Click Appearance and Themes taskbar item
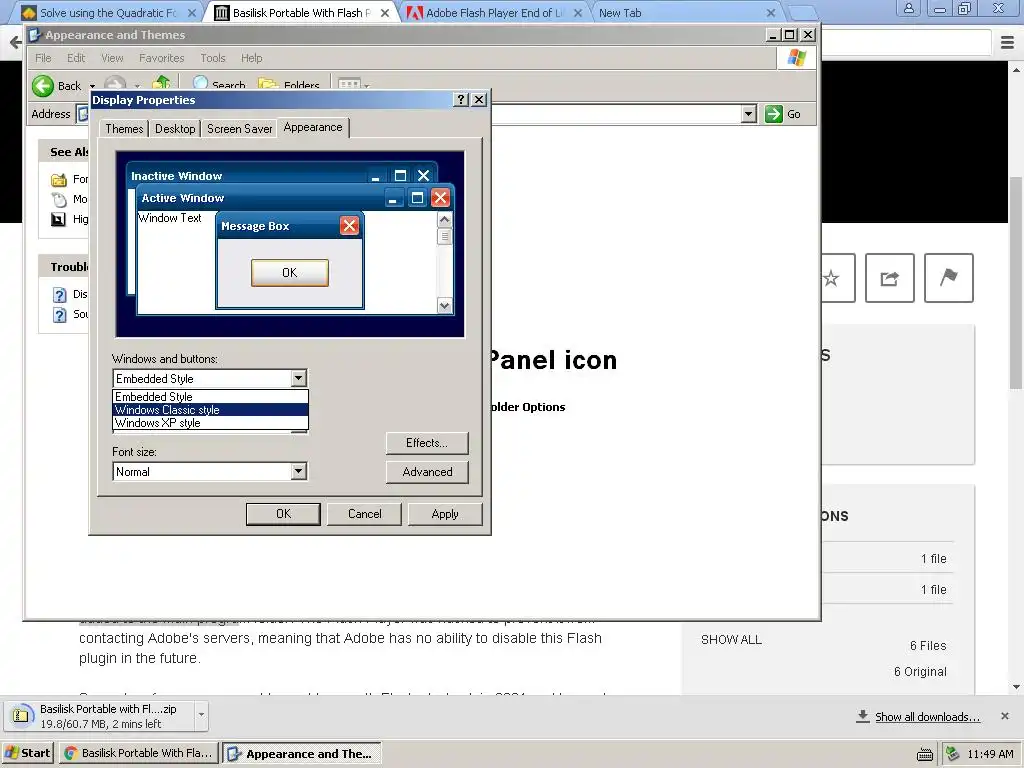1024x768 pixels. [302, 753]
